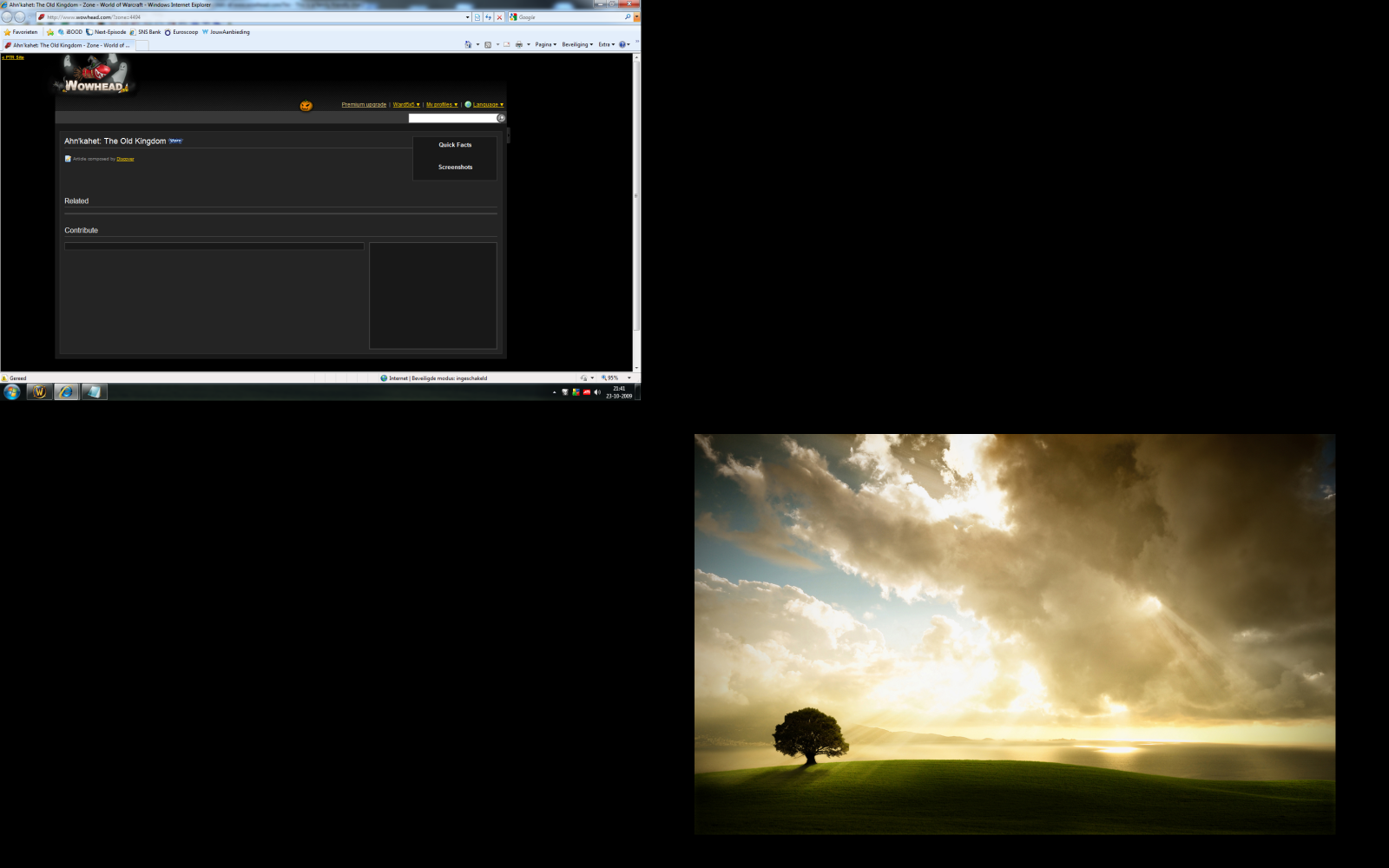
Task: Stop loading with the red X icon
Action: 499,17
